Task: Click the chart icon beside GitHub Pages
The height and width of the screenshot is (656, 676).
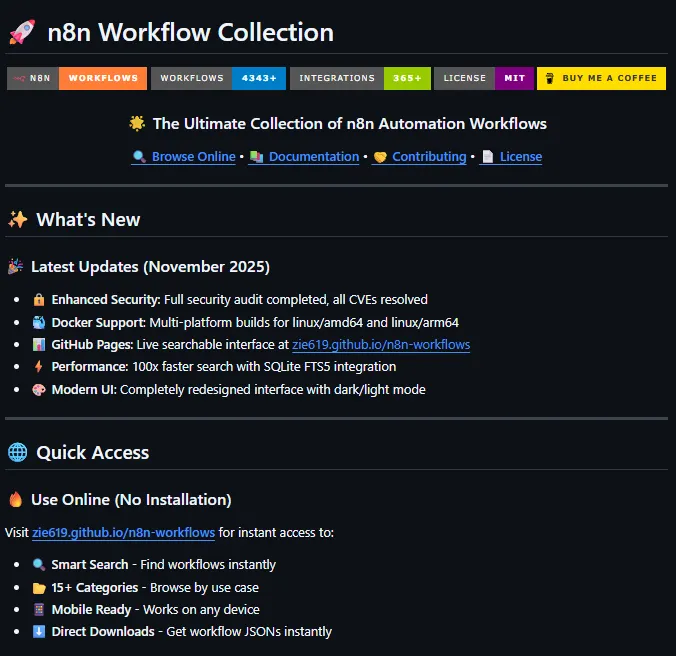Action: 39,344
